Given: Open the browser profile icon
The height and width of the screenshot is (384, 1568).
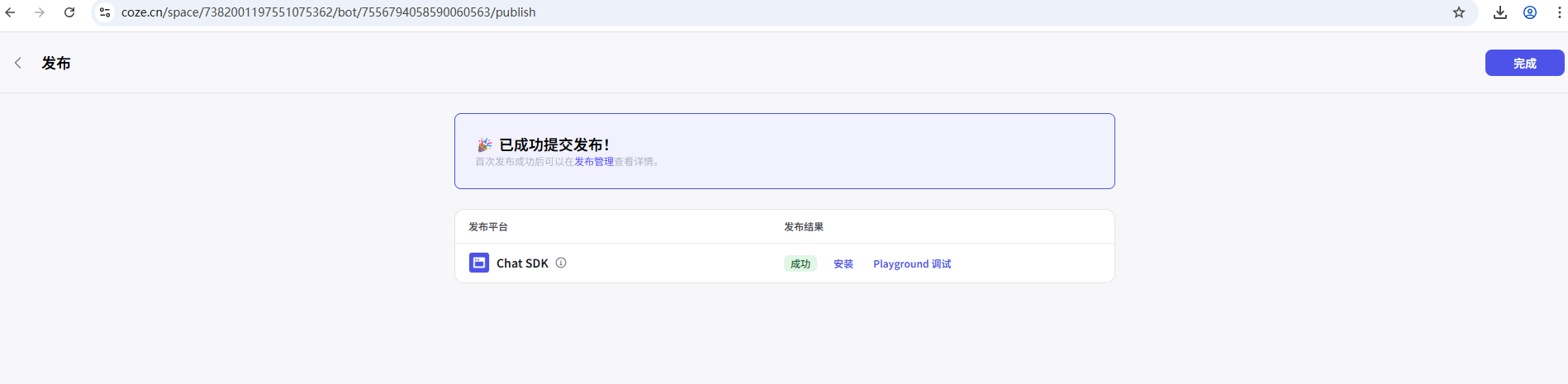Looking at the screenshot, I should pos(1530,12).
